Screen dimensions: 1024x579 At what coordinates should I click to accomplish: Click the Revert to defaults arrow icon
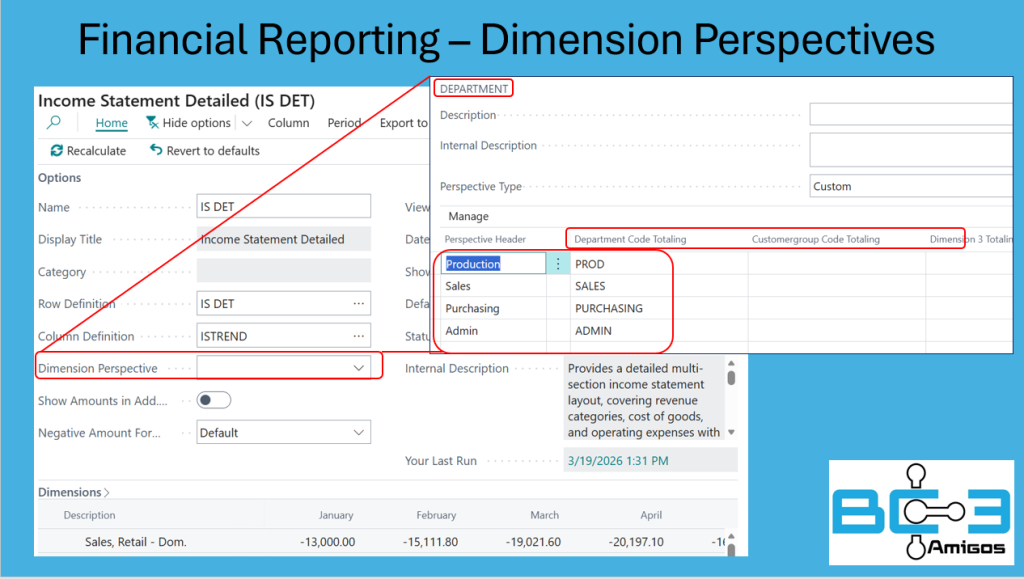(156, 151)
